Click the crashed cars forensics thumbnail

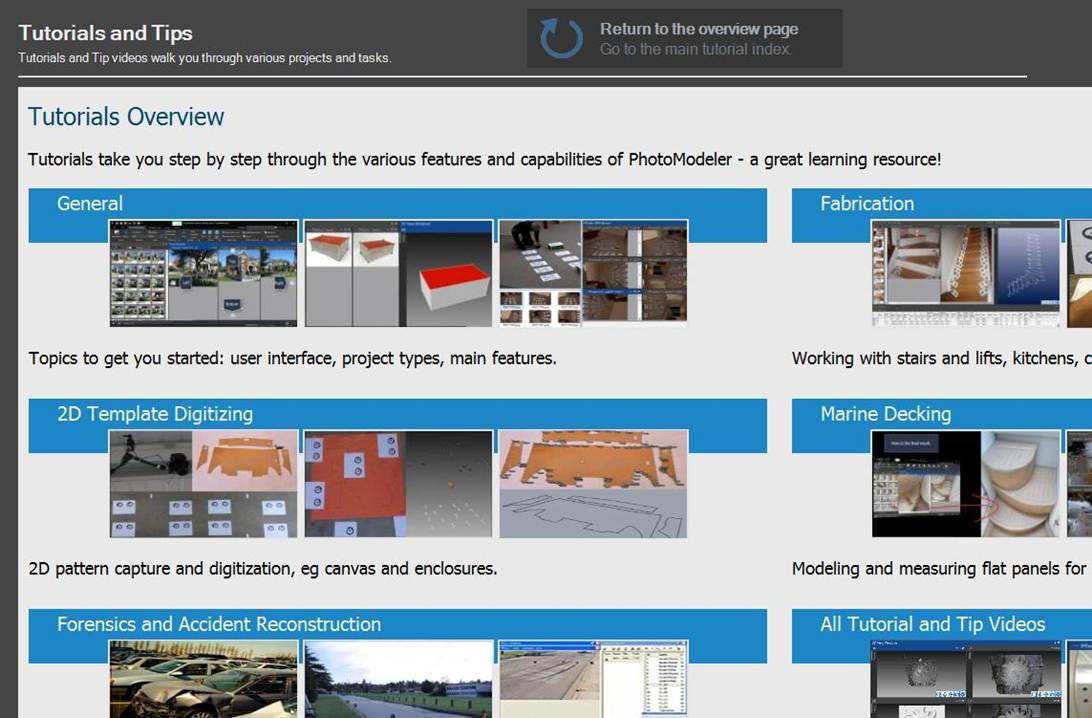(x=204, y=679)
